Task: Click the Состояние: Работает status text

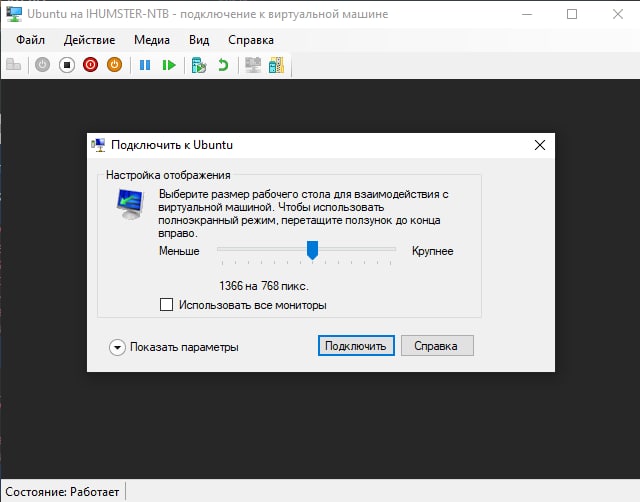Action: coord(62,492)
